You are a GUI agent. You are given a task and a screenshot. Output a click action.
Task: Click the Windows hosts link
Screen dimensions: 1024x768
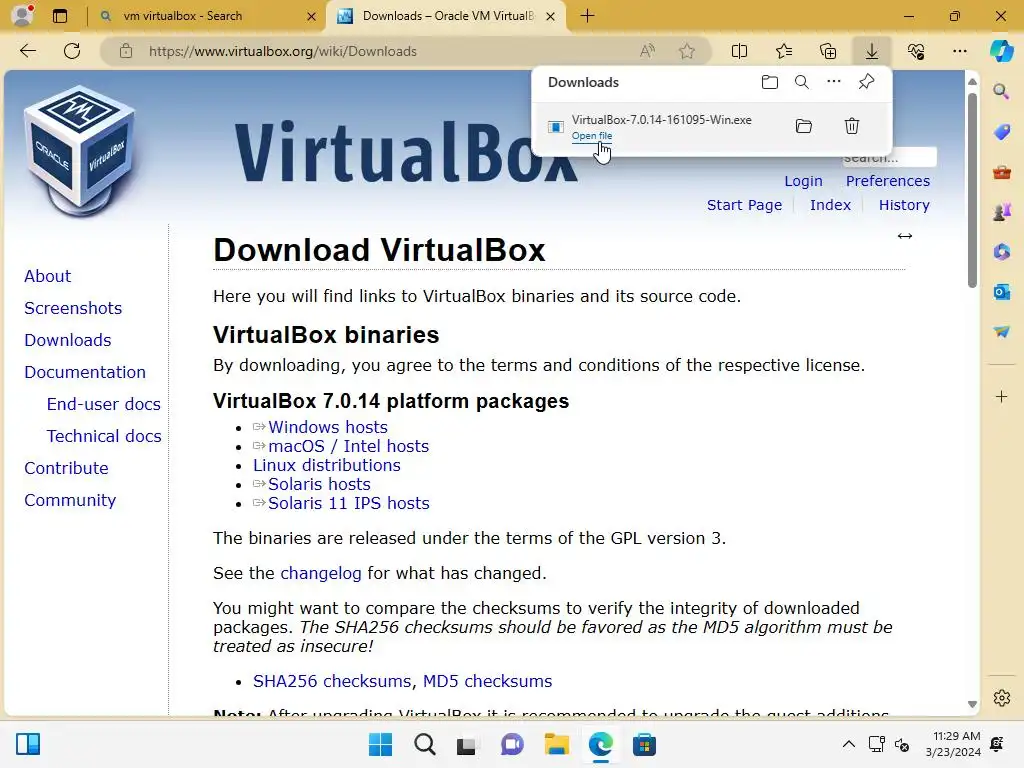328,427
